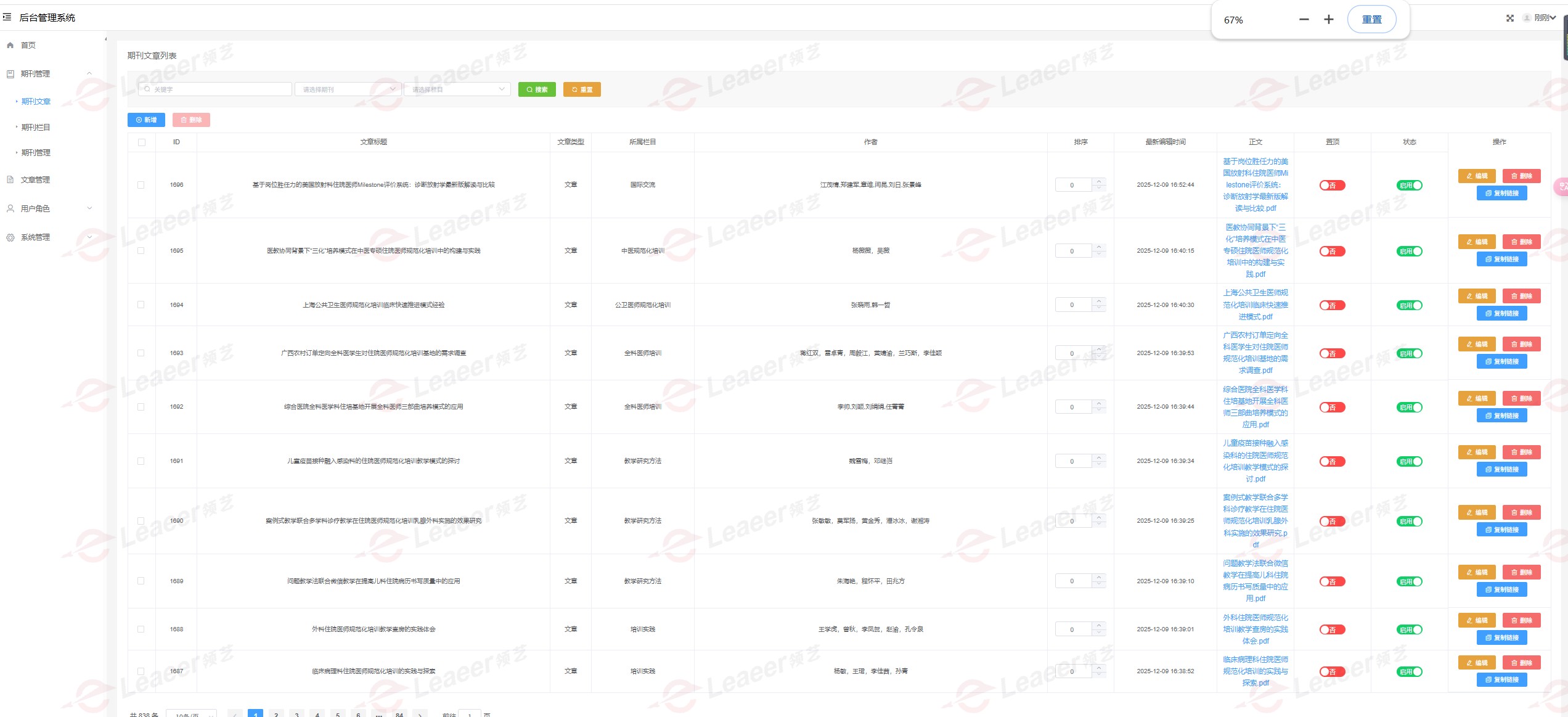
Task: Toggle 置顶 switch for article 1696
Action: [1331, 186]
